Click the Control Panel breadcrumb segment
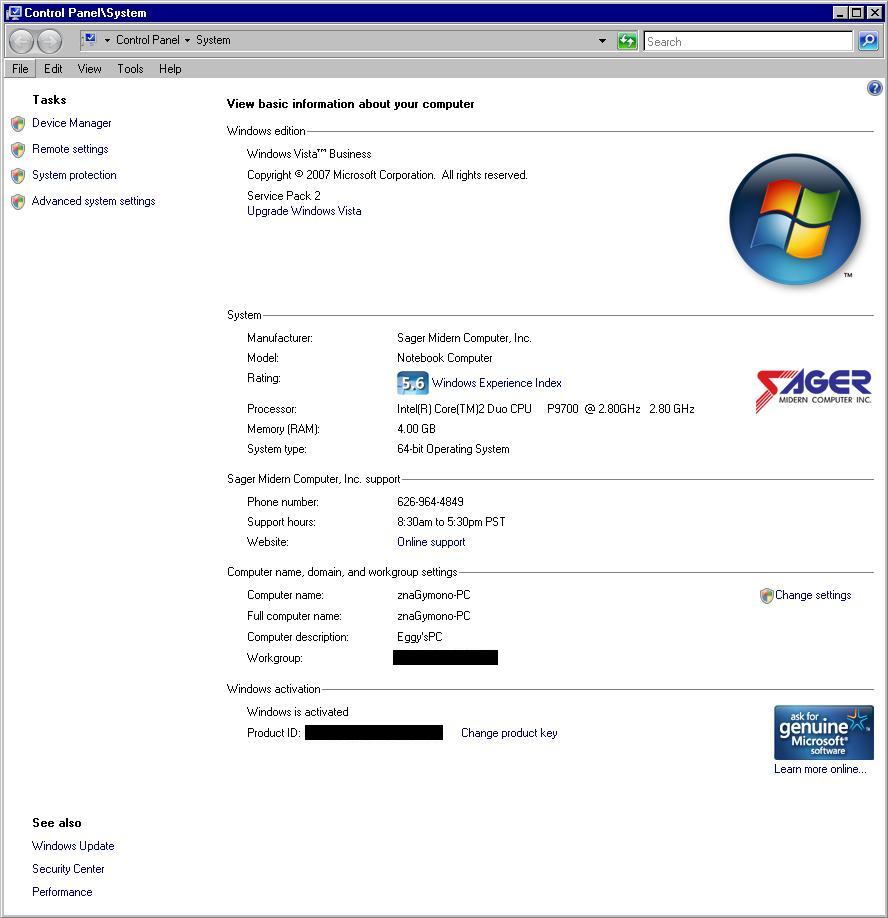This screenshot has width=888, height=918. 148,40
